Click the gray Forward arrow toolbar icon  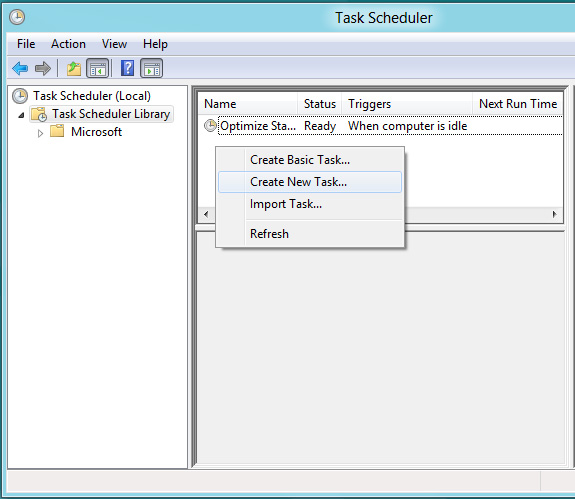pyautogui.click(x=43, y=68)
